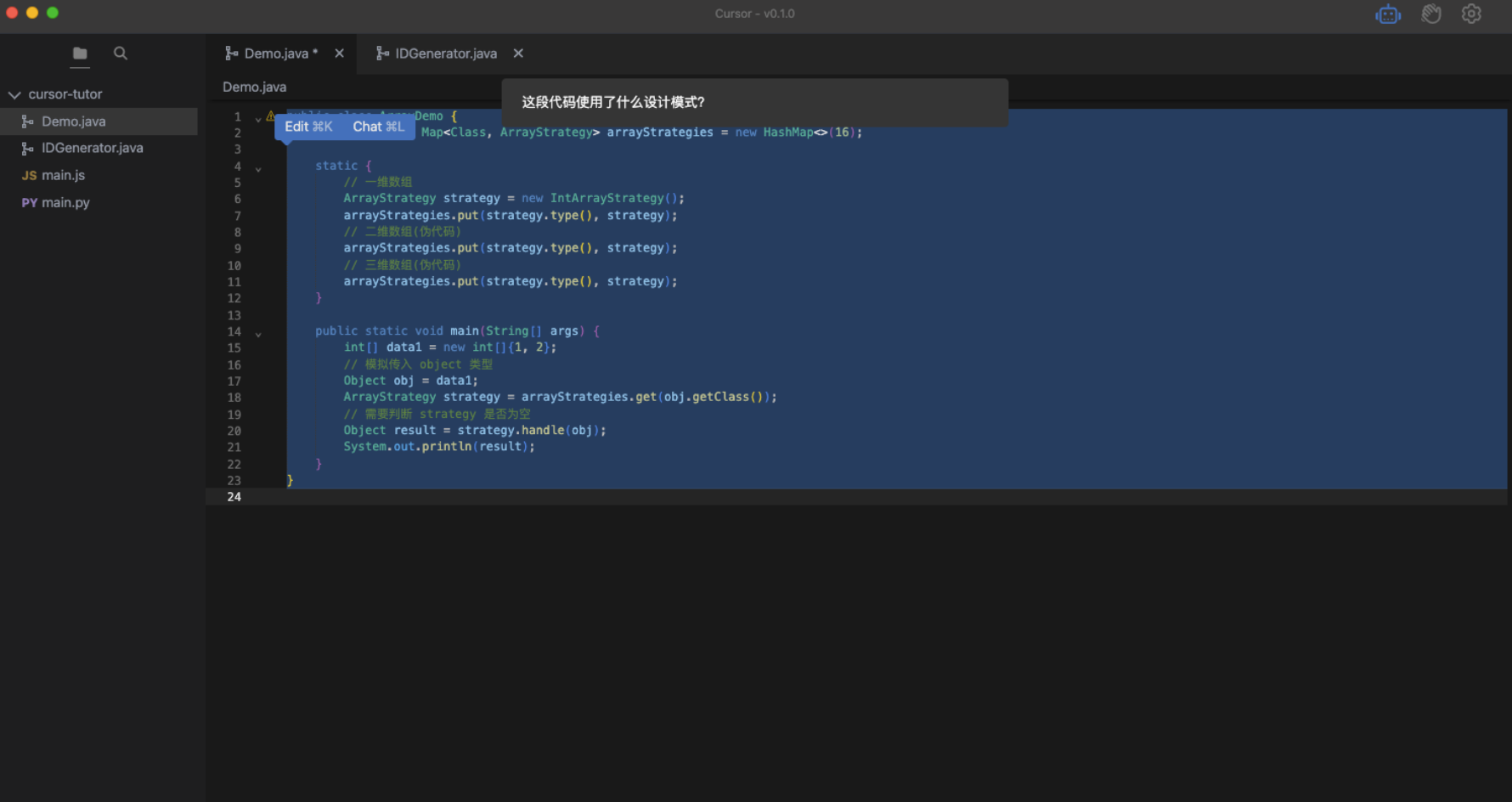Click the Demo.java breadcrumb label
1512x802 pixels.
[254, 87]
